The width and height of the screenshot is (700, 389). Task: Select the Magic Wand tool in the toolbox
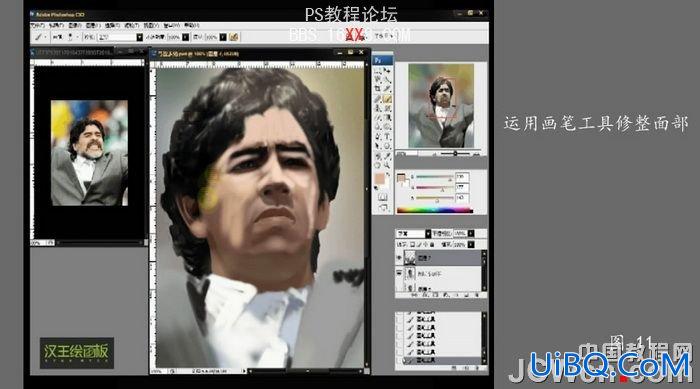click(x=387, y=79)
